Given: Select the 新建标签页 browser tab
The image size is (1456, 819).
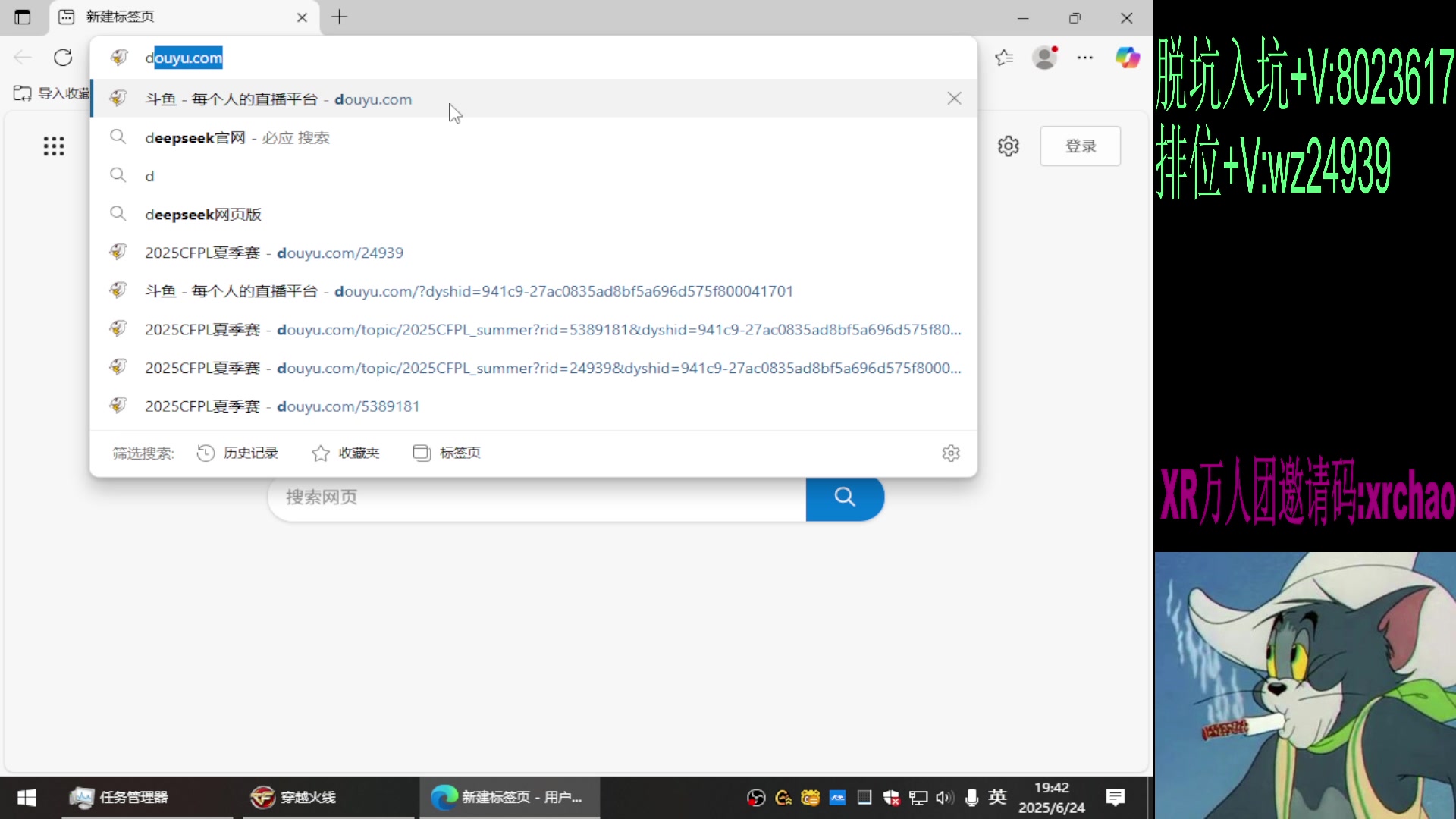Looking at the screenshot, I should click(184, 17).
